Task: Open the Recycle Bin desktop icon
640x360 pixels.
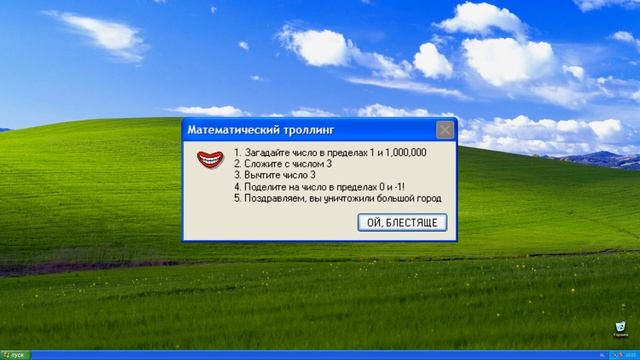Action: [x=620, y=329]
